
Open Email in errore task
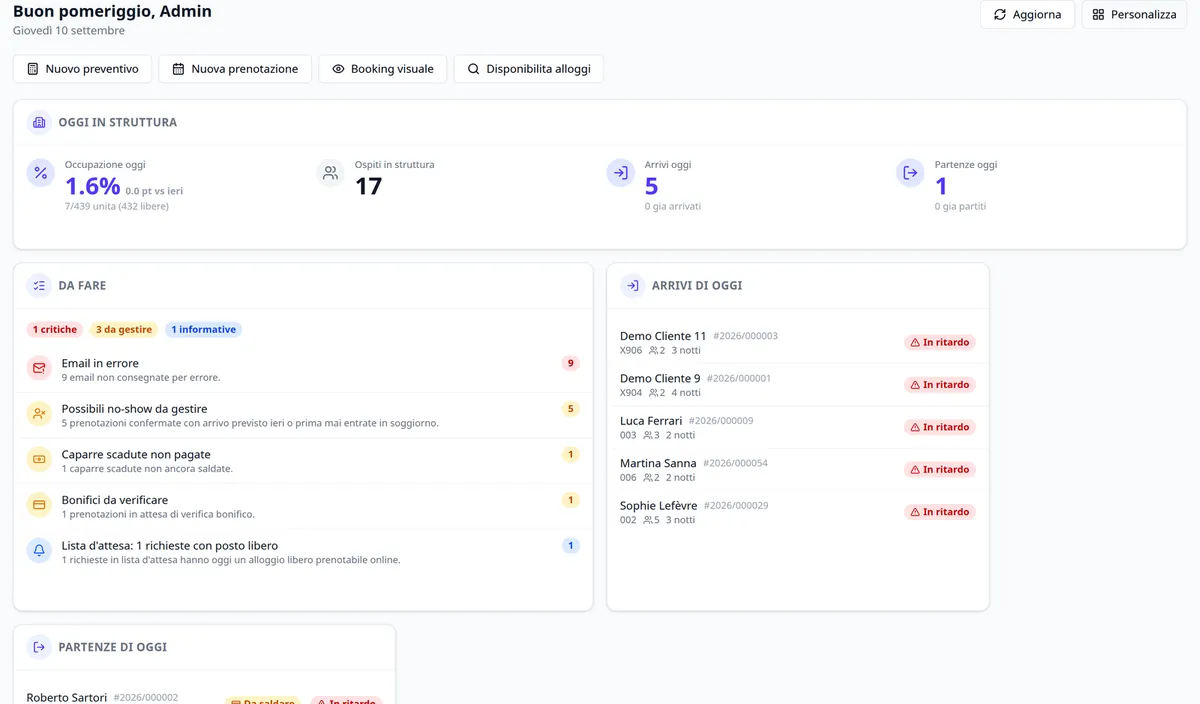(303, 370)
